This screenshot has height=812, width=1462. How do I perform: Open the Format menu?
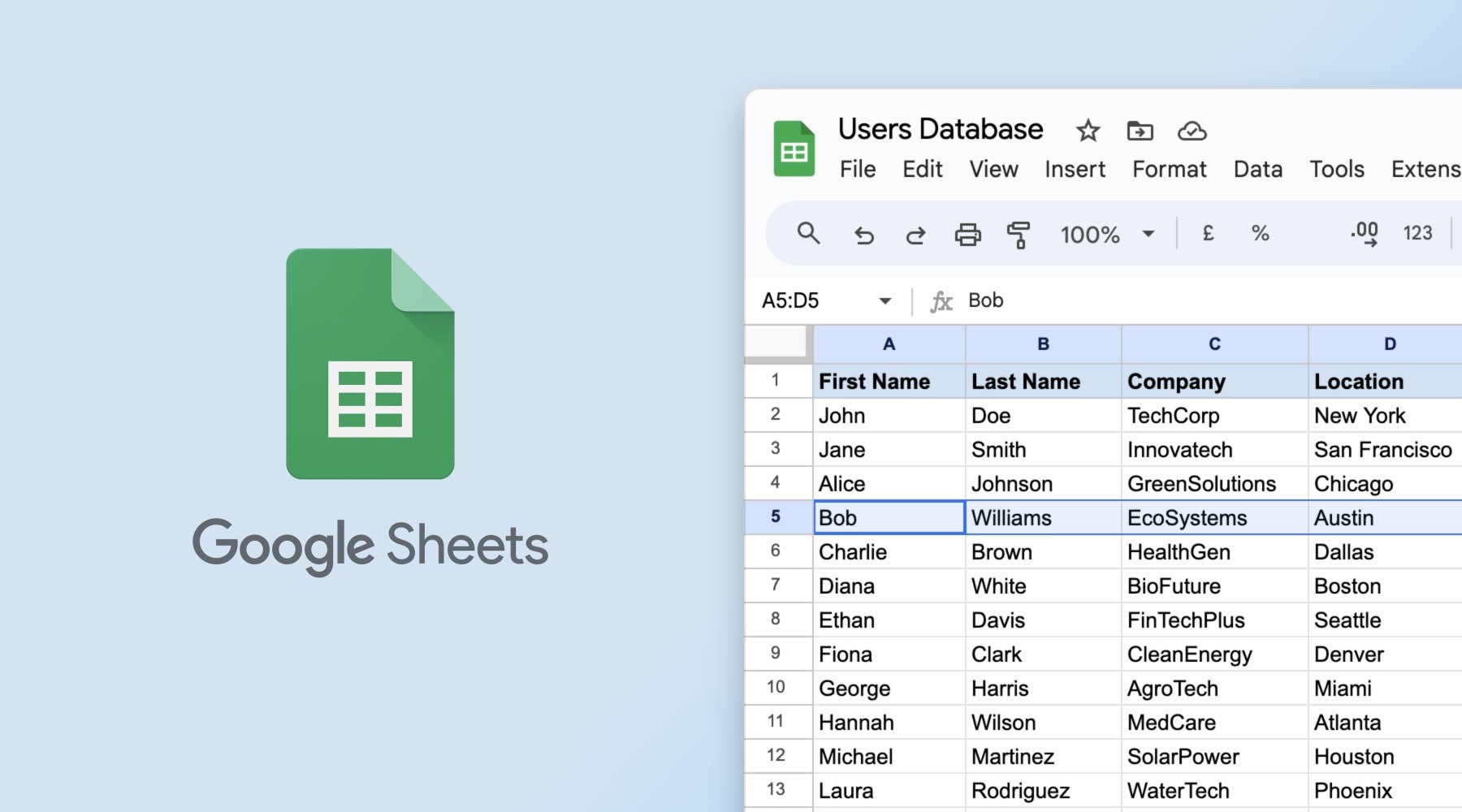click(1169, 169)
